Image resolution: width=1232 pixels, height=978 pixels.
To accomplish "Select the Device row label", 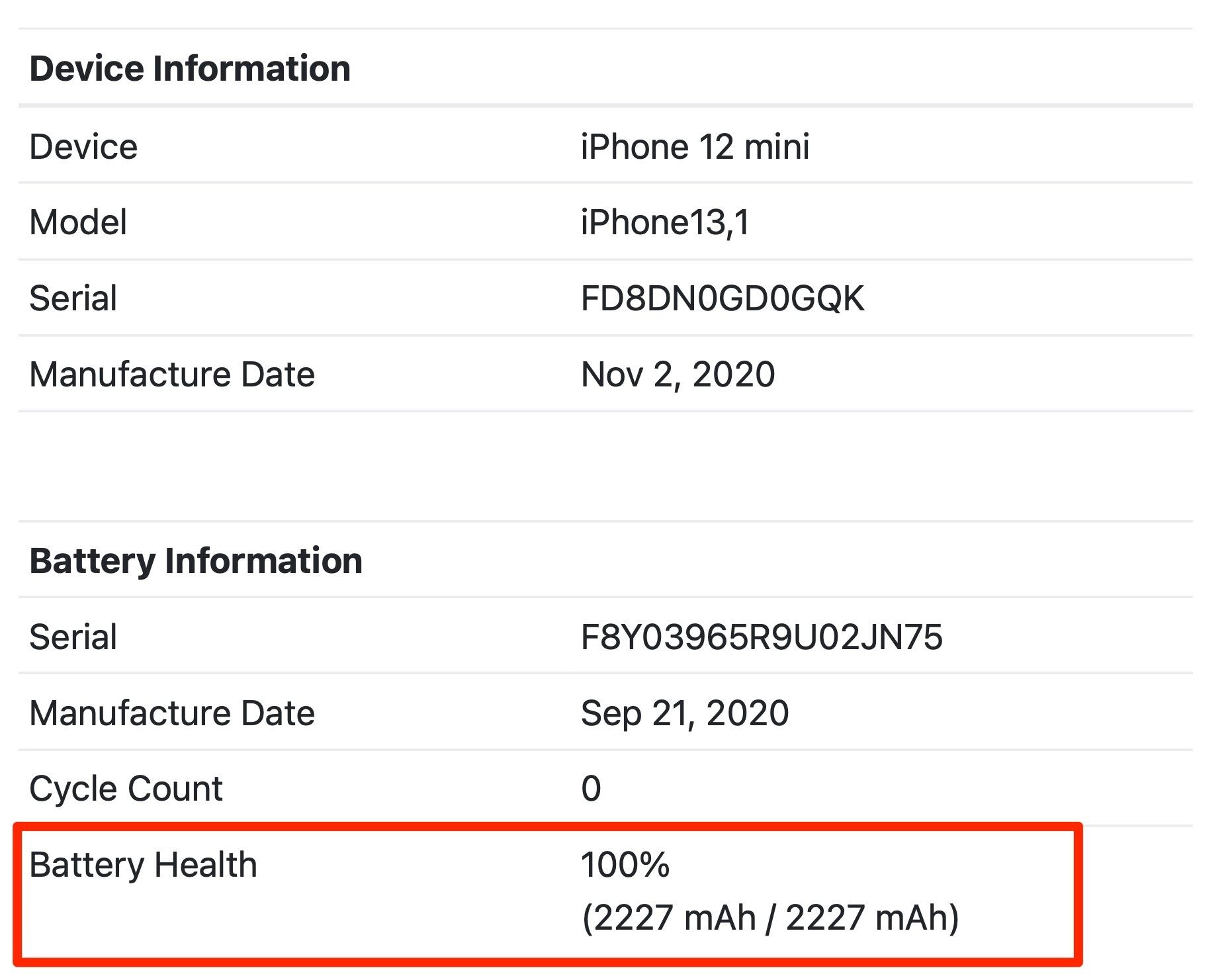I will (83, 146).
